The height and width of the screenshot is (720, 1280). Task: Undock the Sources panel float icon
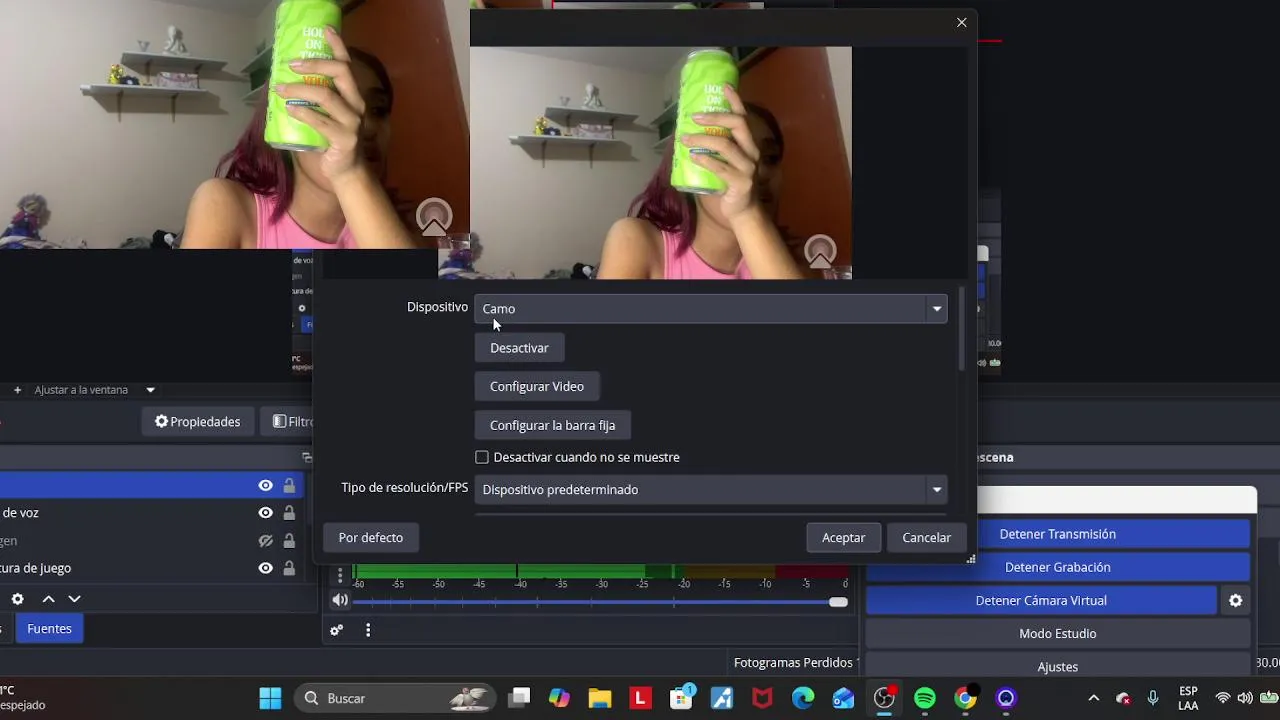[307, 457]
